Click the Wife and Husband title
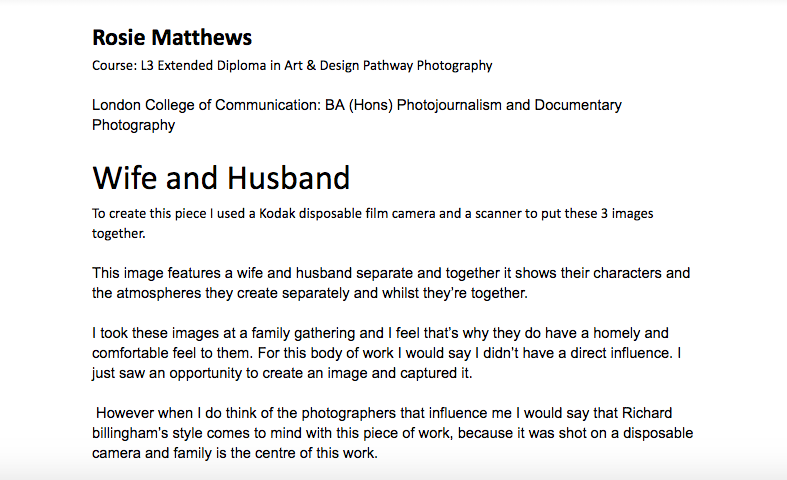787x480 pixels. click(221, 178)
